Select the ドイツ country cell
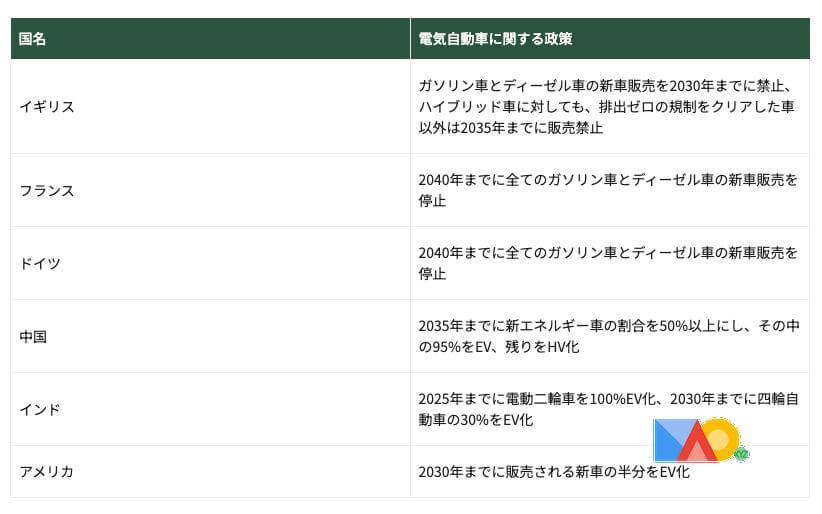822x514 pixels. (x=40, y=263)
